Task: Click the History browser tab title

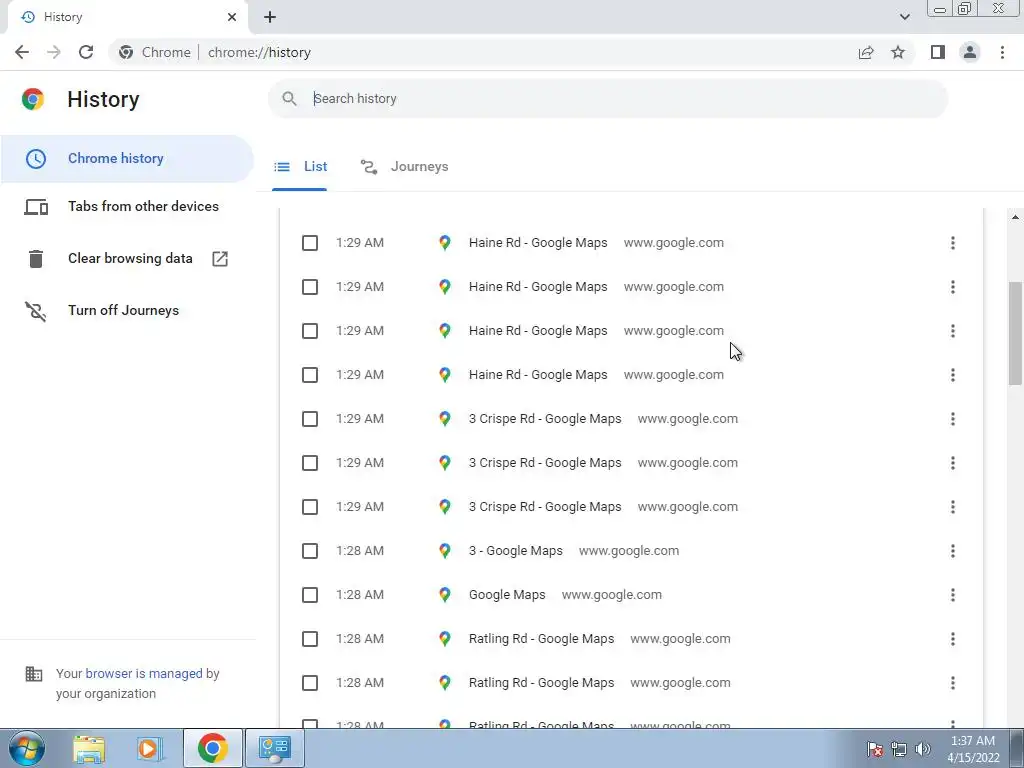Action: coord(63,17)
